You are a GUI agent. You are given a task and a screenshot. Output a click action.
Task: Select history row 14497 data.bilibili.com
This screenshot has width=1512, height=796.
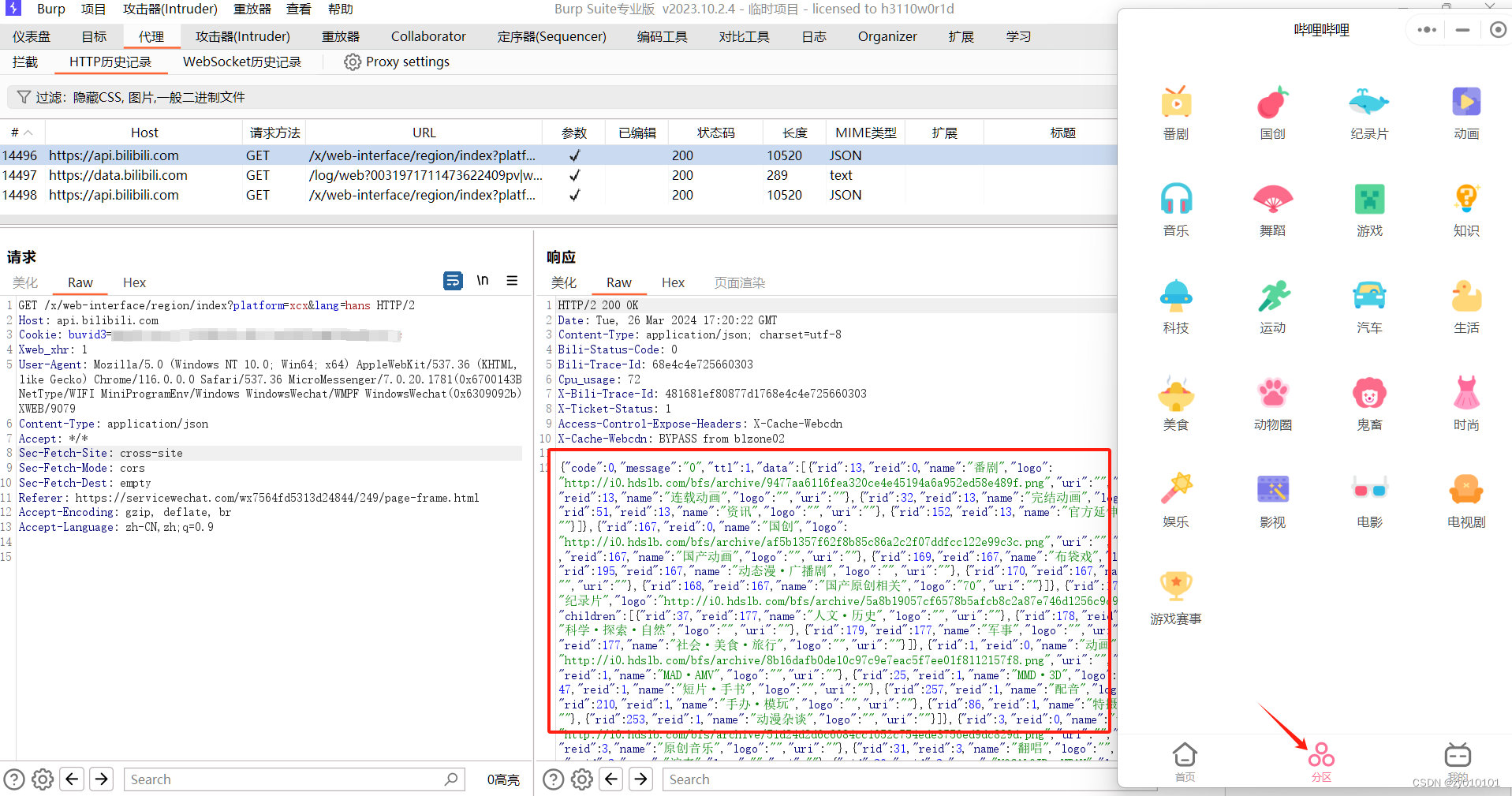558,175
